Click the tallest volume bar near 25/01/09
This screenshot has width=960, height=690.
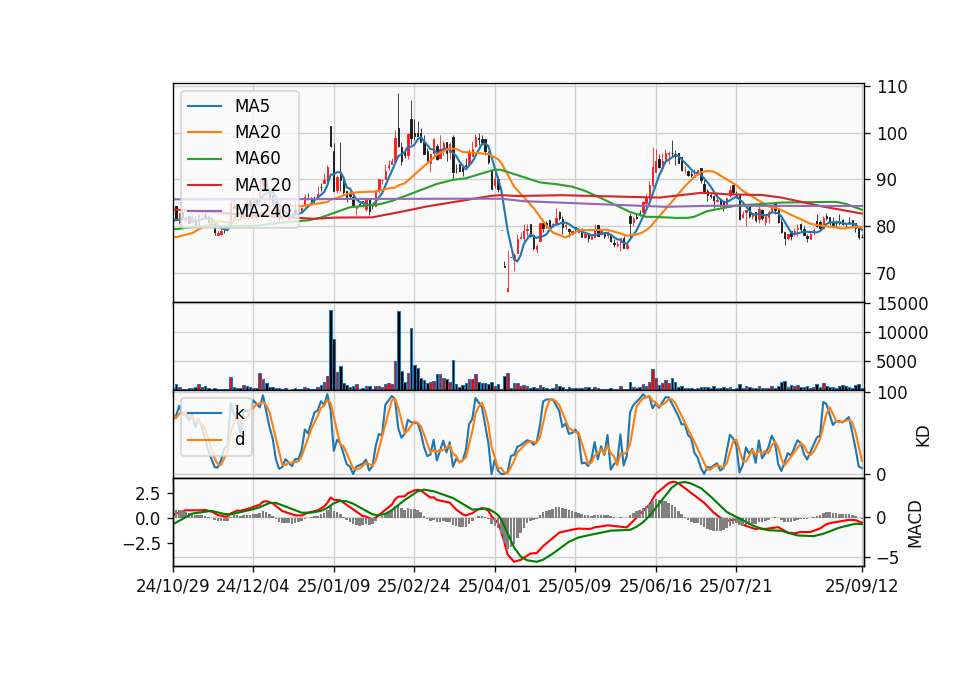tap(331, 350)
